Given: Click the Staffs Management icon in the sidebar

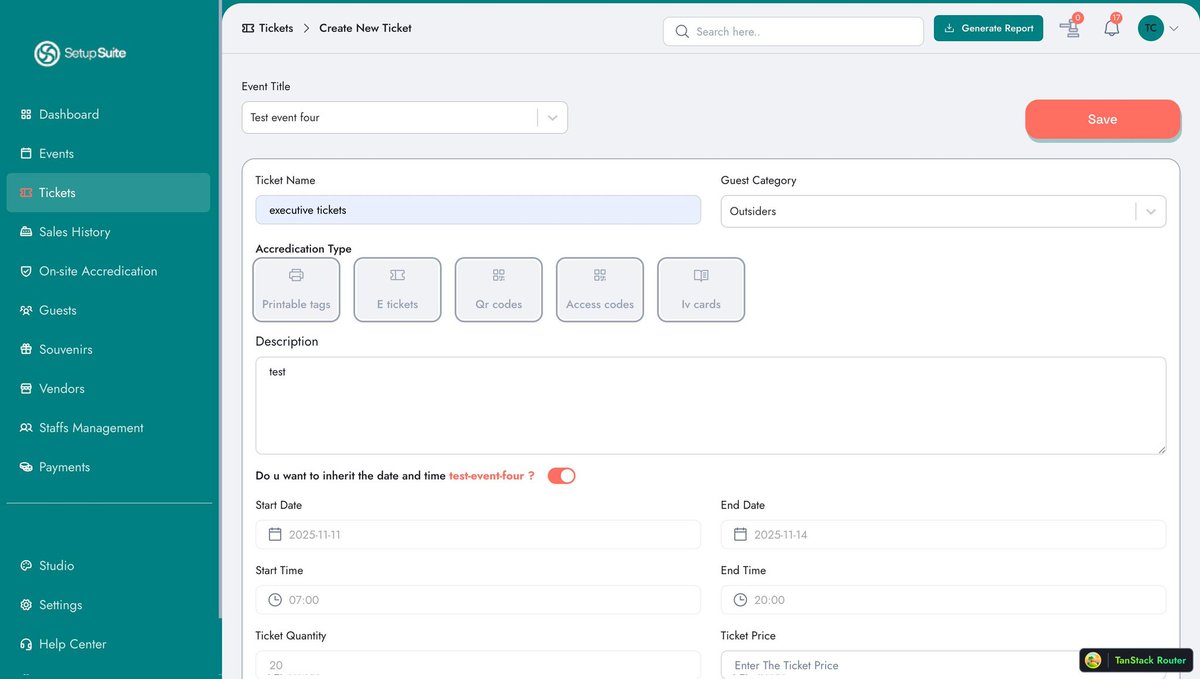Looking at the screenshot, I should click(26, 428).
